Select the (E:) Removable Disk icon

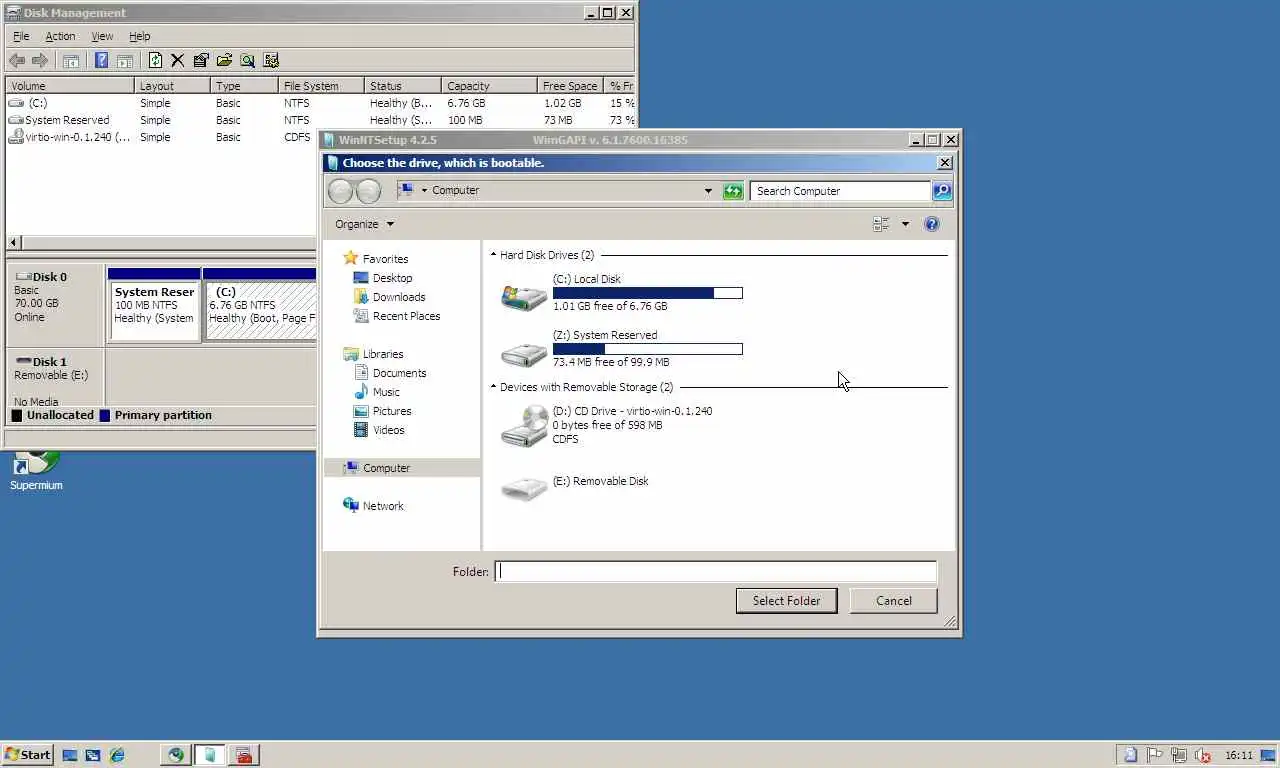524,488
